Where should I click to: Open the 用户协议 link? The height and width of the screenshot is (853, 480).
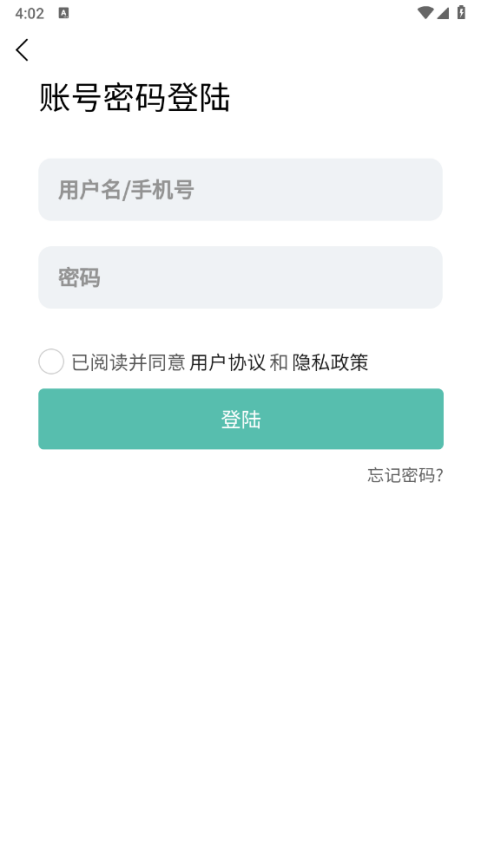point(227,362)
